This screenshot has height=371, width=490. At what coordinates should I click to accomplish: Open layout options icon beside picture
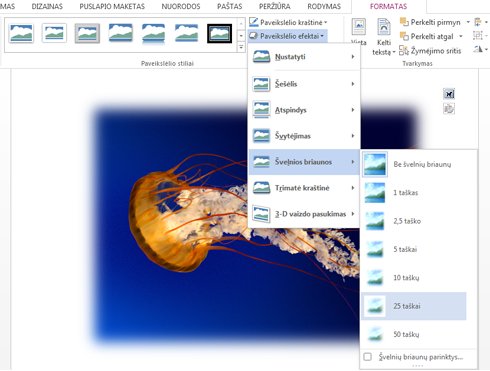coord(449,94)
